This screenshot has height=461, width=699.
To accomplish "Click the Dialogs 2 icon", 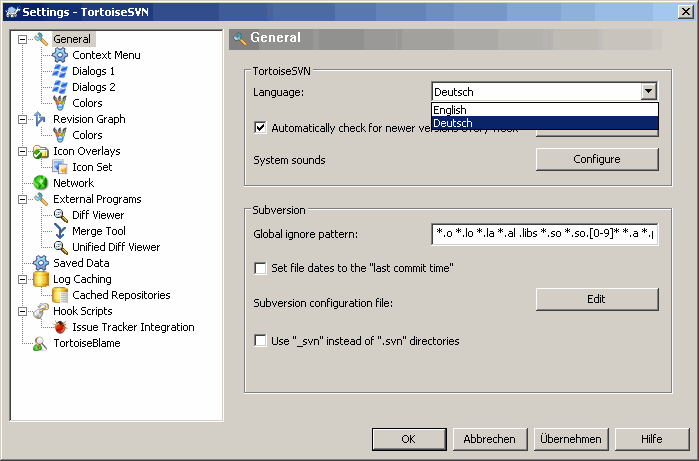I will pos(60,87).
